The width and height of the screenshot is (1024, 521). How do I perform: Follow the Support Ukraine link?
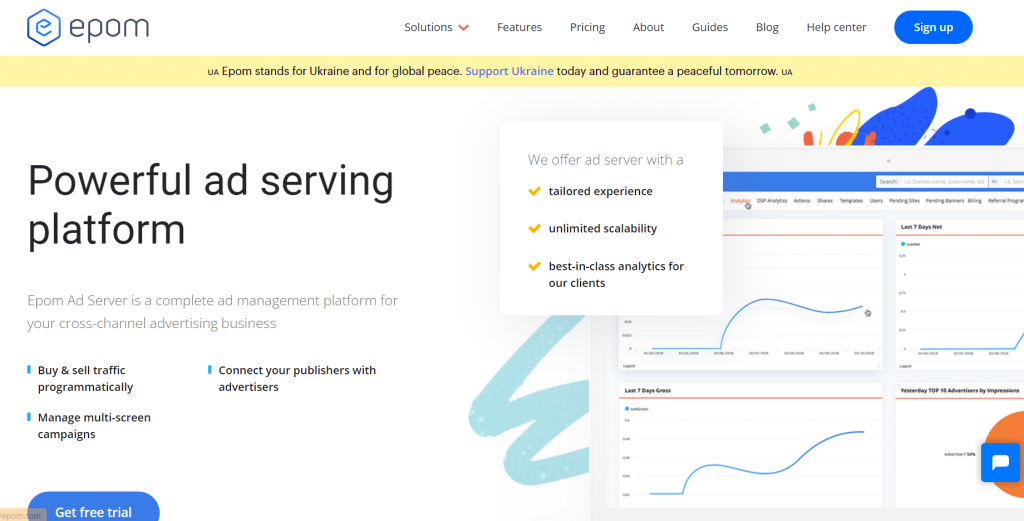click(509, 71)
